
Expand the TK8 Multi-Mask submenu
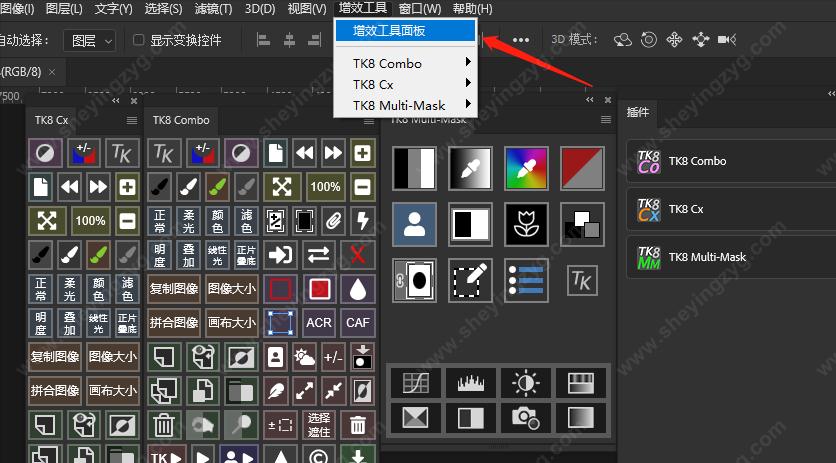[405, 105]
